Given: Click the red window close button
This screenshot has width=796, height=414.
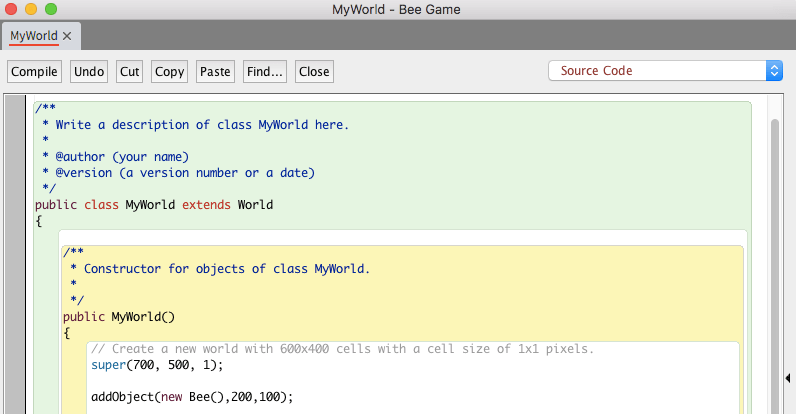Looking at the screenshot, I should [12, 9].
